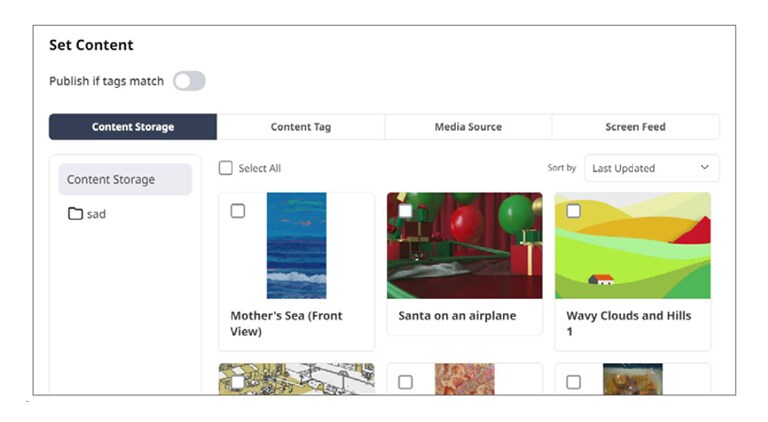The height and width of the screenshot is (422, 768).
Task: Tick the Santa on an airplane checkbox
Action: click(x=405, y=211)
